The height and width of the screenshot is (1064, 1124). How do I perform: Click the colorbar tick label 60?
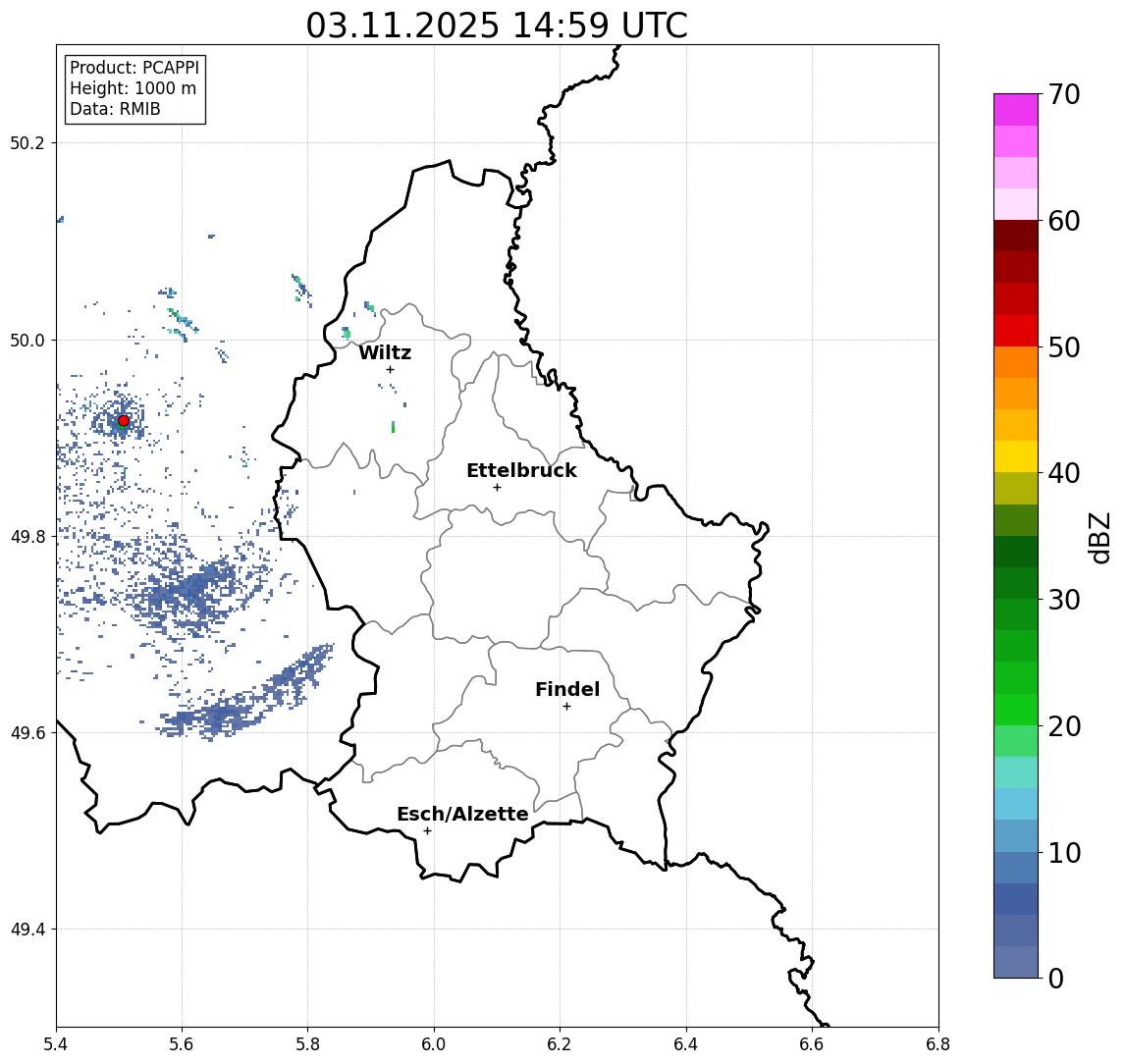(1064, 221)
